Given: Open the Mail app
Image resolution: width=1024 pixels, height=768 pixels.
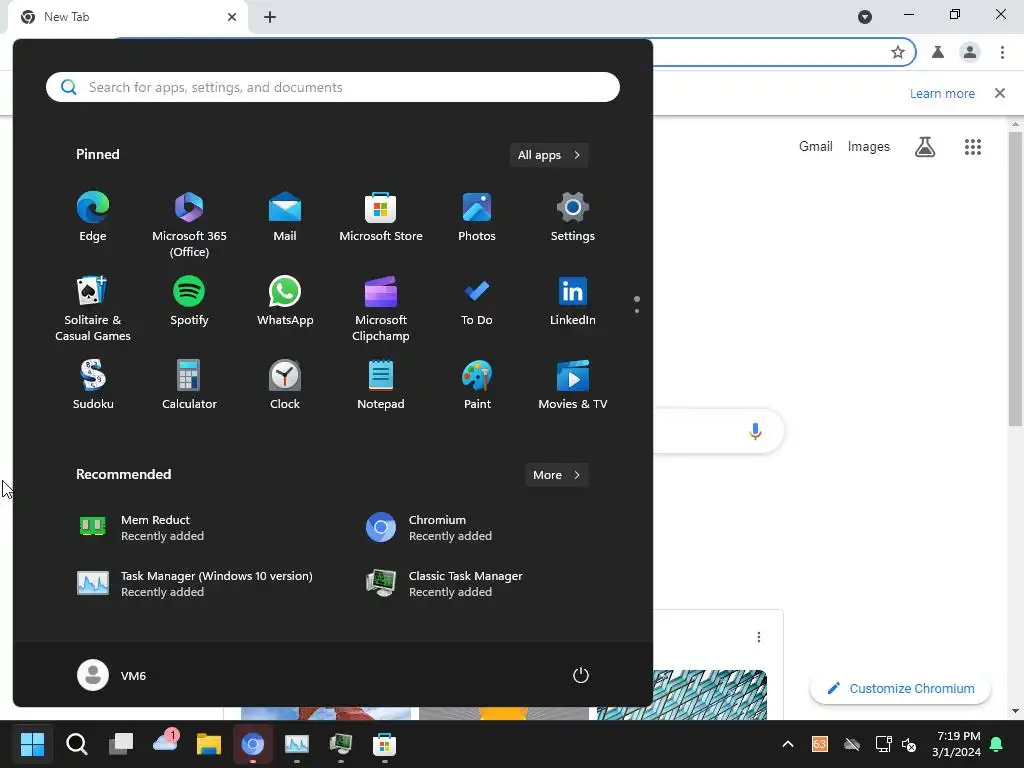Looking at the screenshot, I should (x=285, y=217).
